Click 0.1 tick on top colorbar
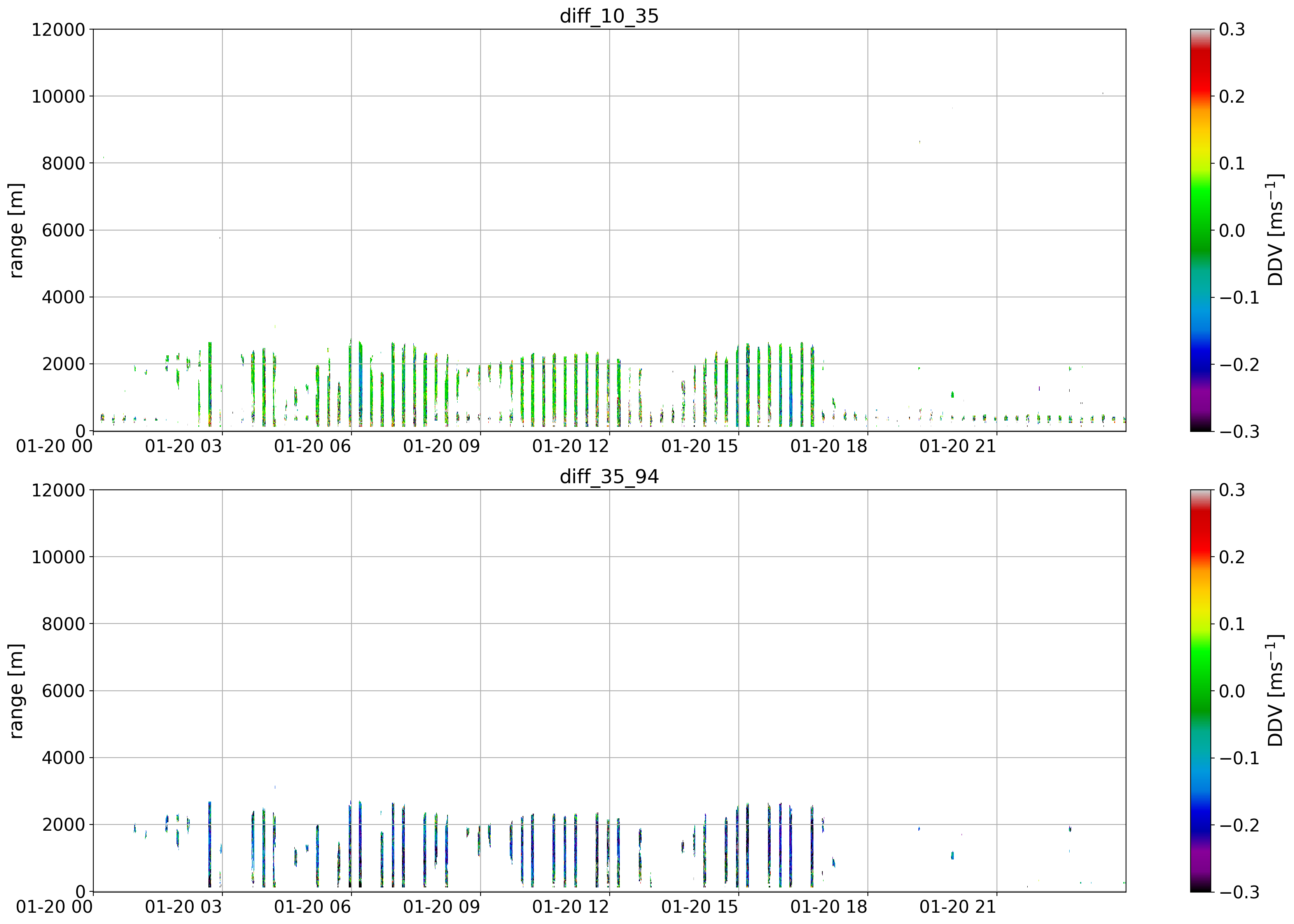 (1232, 163)
